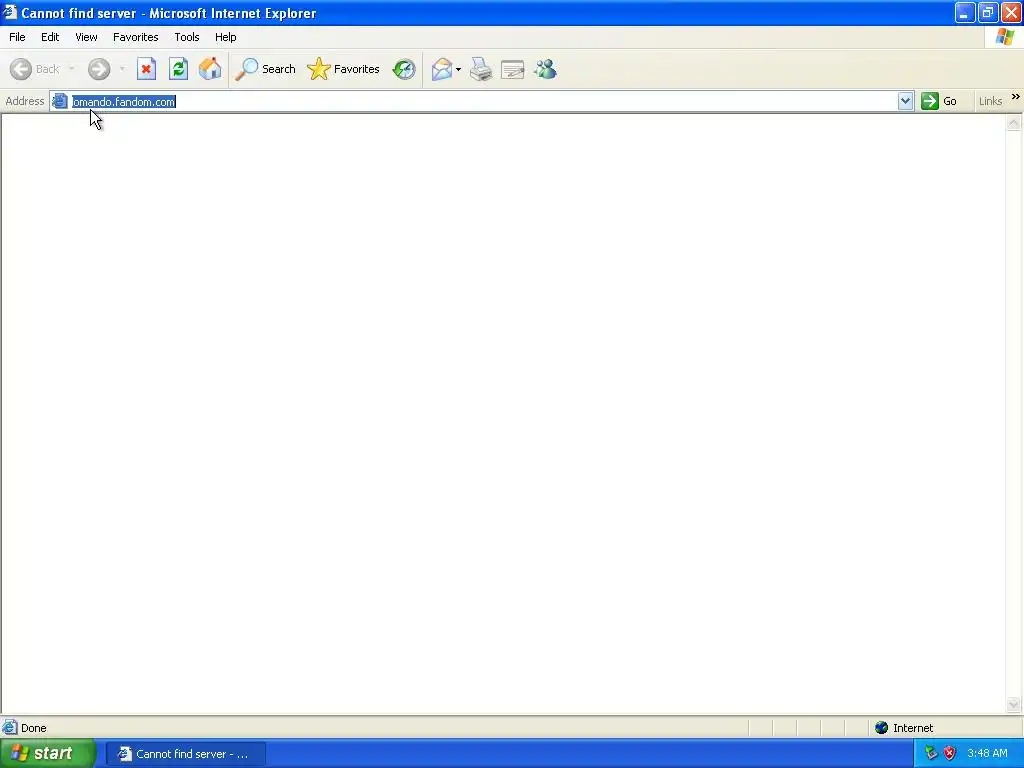Screen dimensions: 1024x768
Task: Click the Mail envelope icon
Action: point(442,69)
